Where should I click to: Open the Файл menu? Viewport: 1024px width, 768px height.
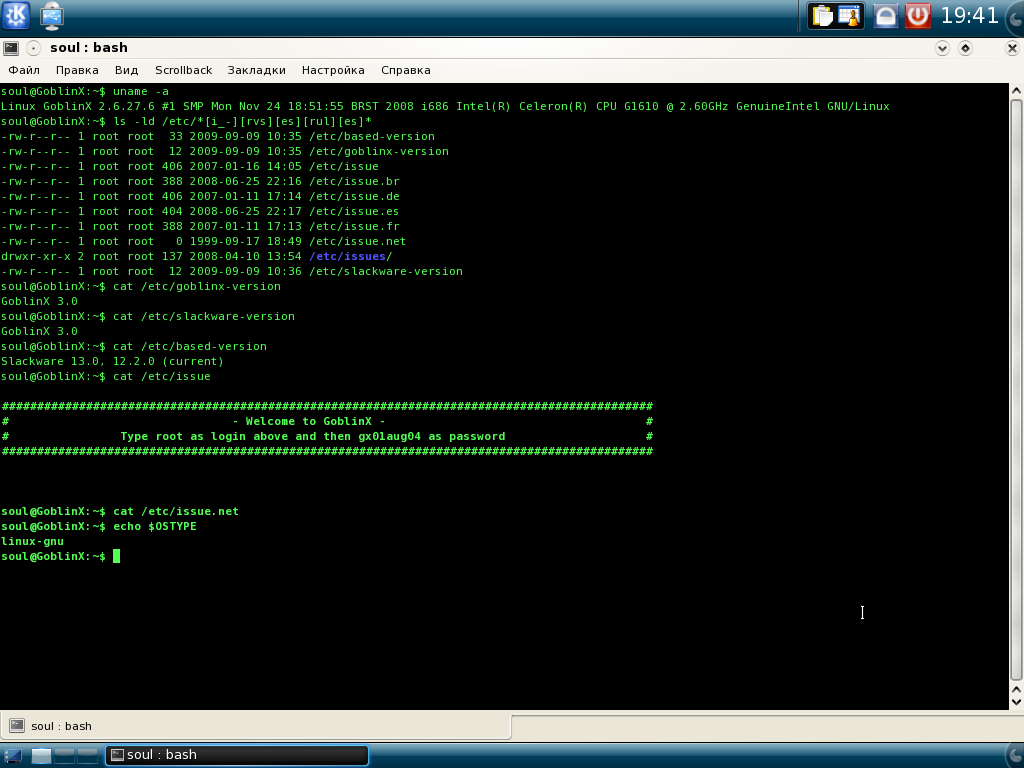24,70
